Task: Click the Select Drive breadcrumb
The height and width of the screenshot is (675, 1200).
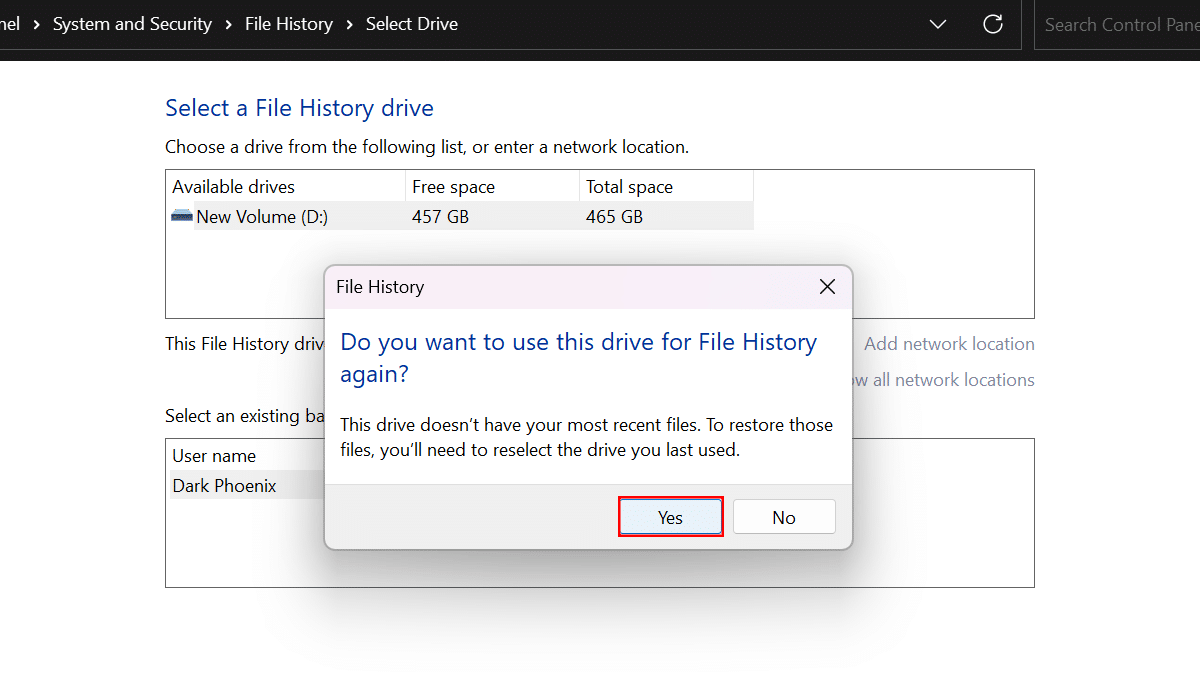Action: point(412,24)
